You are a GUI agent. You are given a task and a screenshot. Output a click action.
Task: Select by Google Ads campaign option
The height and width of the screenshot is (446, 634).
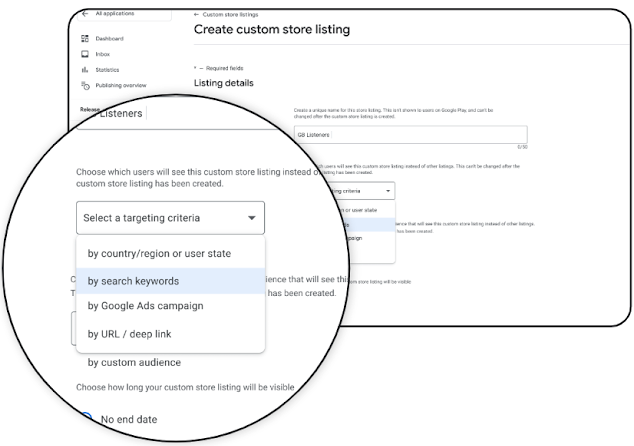[146, 306]
